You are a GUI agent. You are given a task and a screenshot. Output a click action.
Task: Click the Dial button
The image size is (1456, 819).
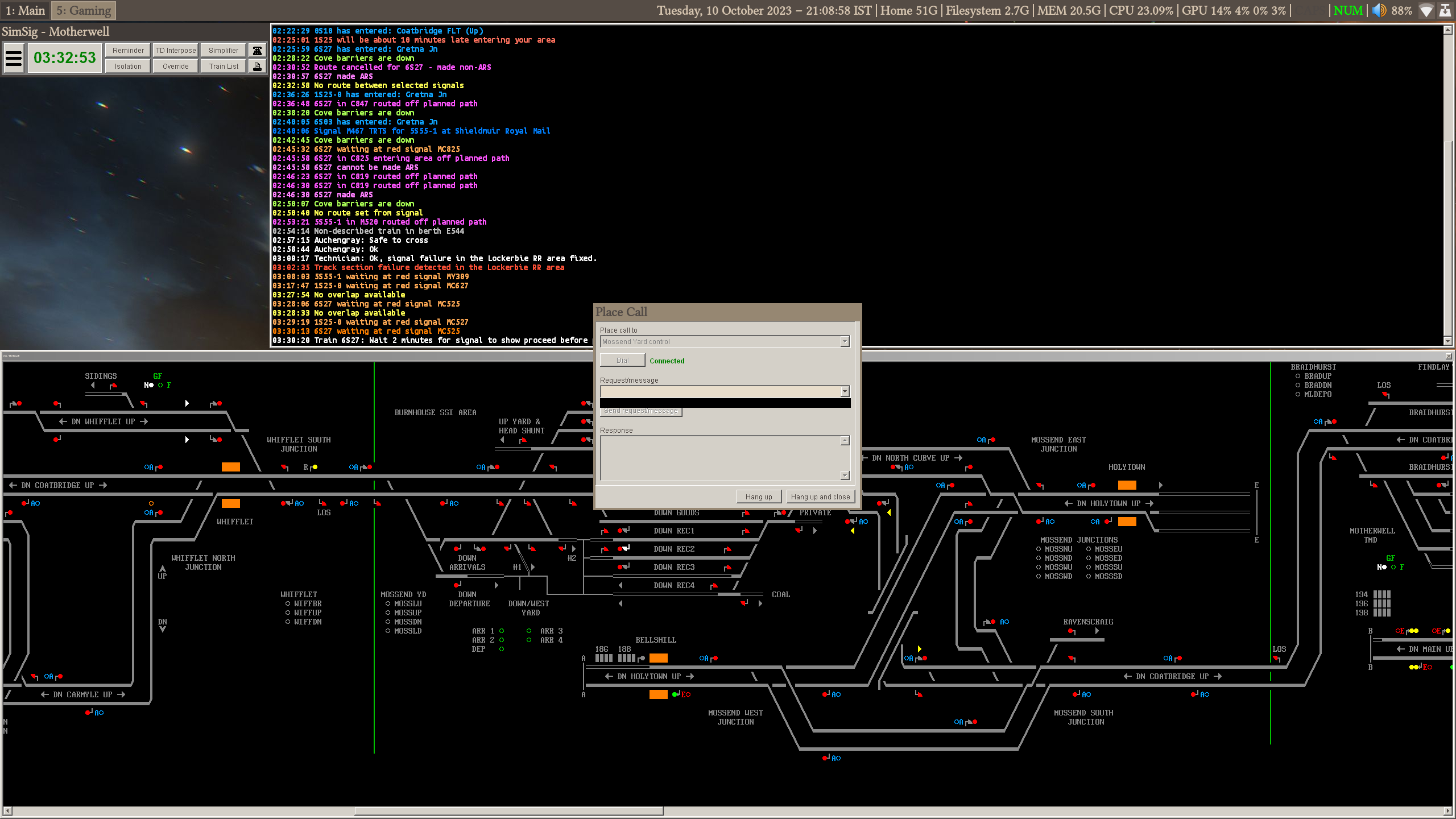(623, 360)
